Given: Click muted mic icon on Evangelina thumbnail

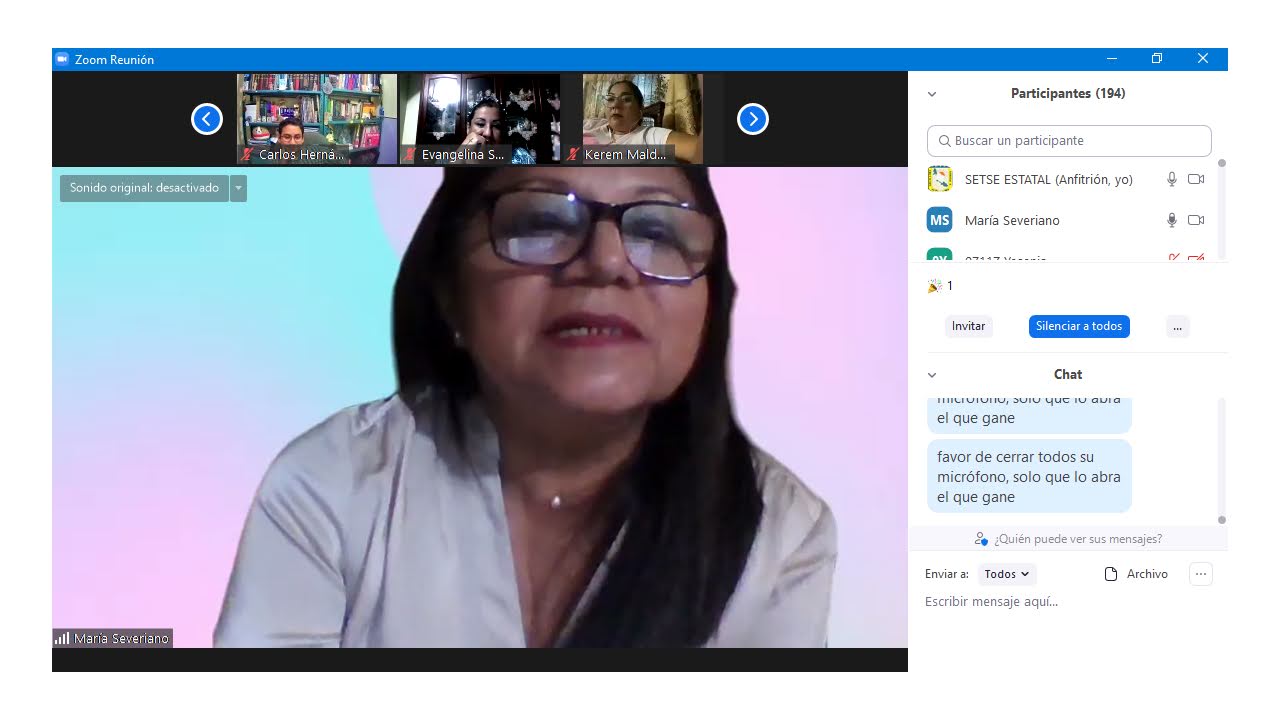Looking at the screenshot, I should (x=410, y=155).
